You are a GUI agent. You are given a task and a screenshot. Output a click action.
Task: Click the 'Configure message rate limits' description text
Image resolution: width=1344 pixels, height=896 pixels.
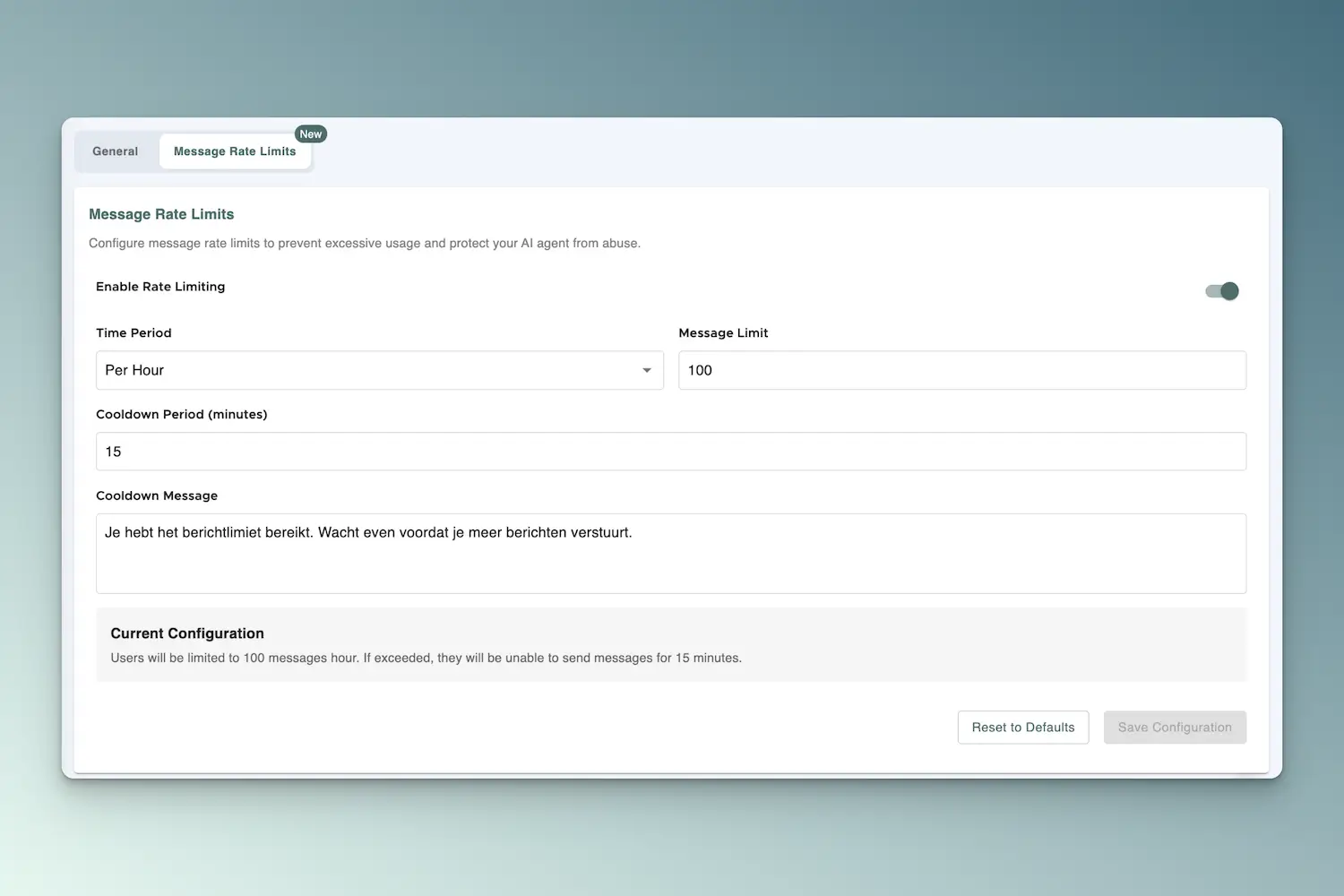pyautogui.click(x=365, y=243)
